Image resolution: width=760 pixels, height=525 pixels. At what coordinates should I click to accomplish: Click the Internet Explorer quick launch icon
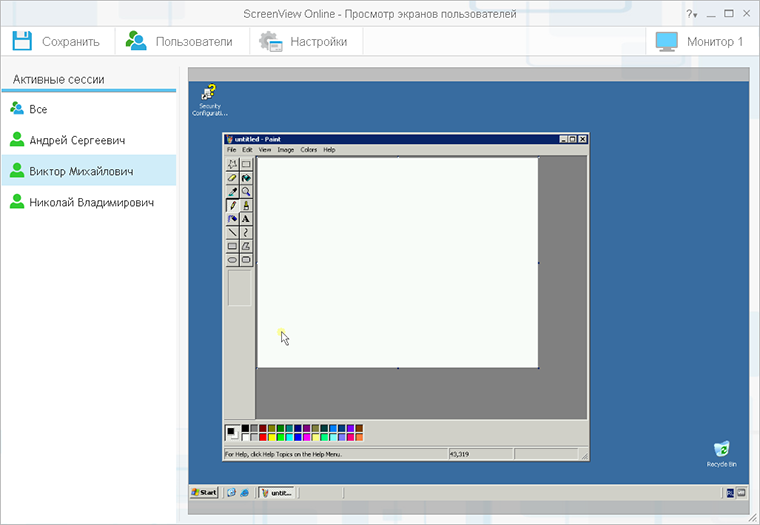click(244, 493)
